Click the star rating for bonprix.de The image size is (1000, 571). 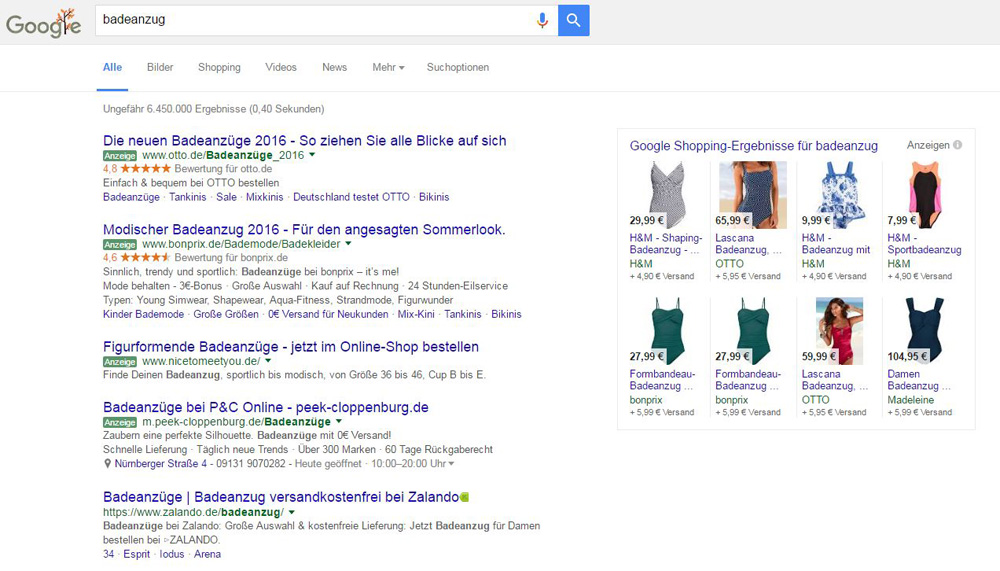(145, 257)
